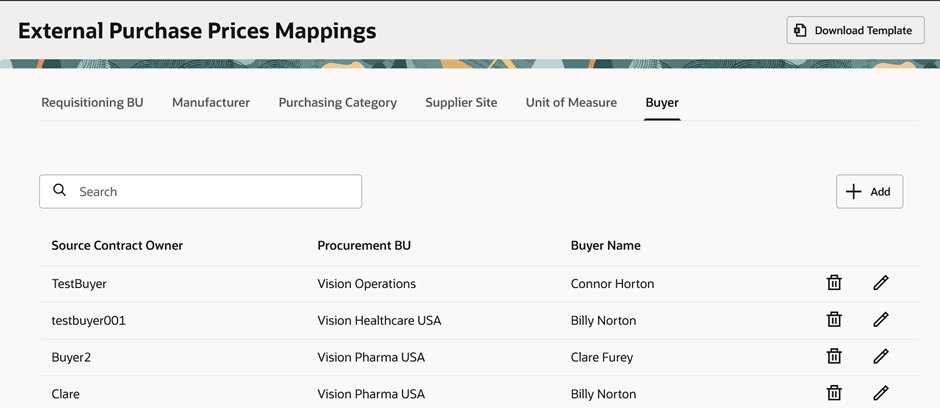The image size is (940, 408).
Task: Select the Purchasing Category tab
Action: 337,102
